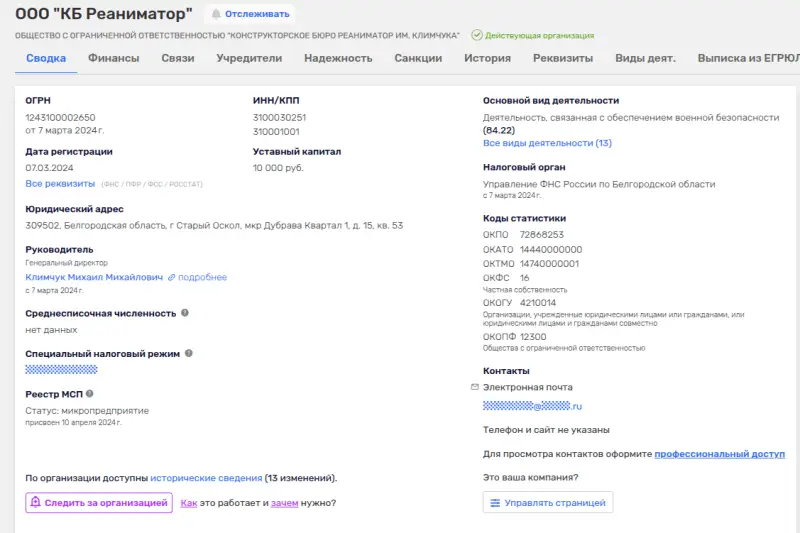Click the ОКТМО code 14740000001
Image resolution: width=800 pixels, height=533 pixels.
[x=549, y=264]
